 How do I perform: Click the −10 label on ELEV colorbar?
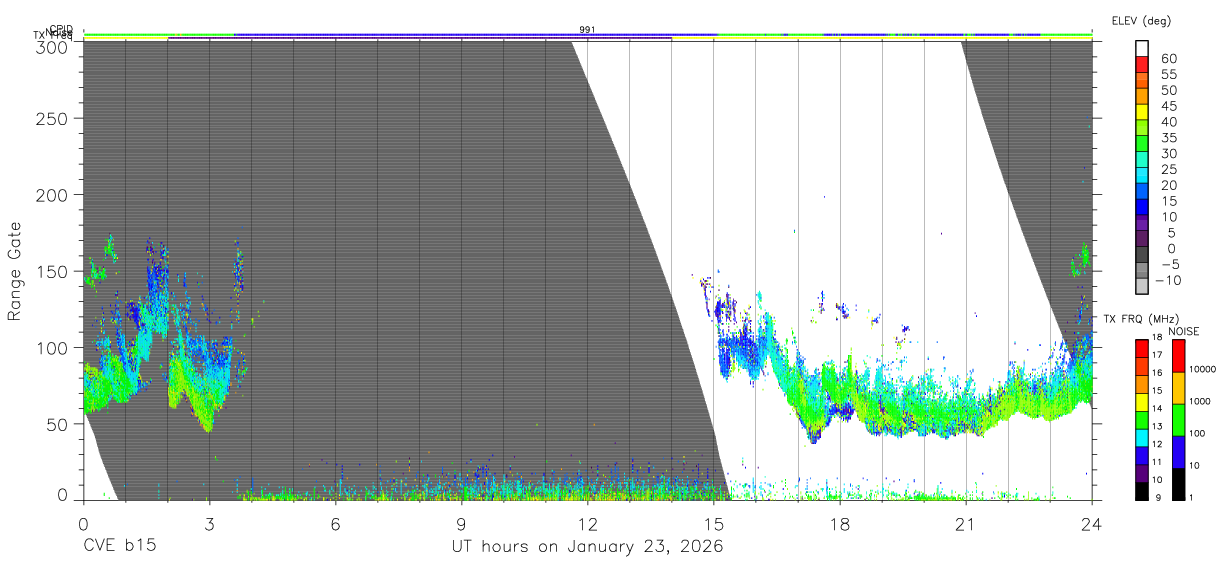(x=1166, y=279)
